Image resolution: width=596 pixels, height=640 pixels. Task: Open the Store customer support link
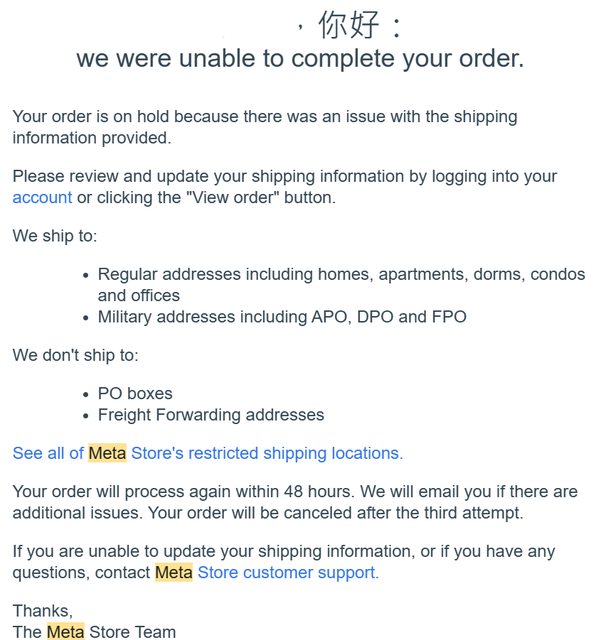pyautogui.click(x=288, y=572)
